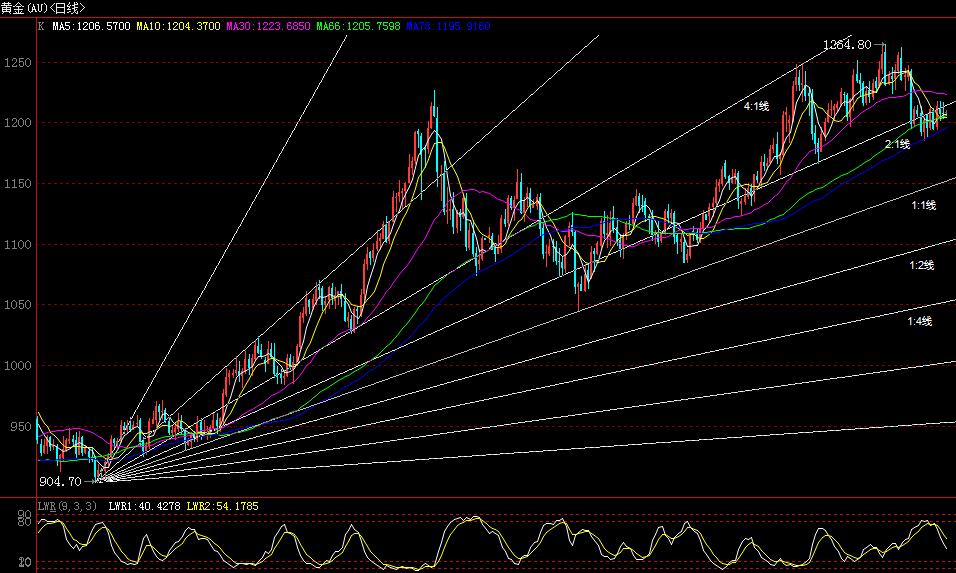Click the 1:2线 Gann line label
The height and width of the screenshot is (573, 956).
920,265
